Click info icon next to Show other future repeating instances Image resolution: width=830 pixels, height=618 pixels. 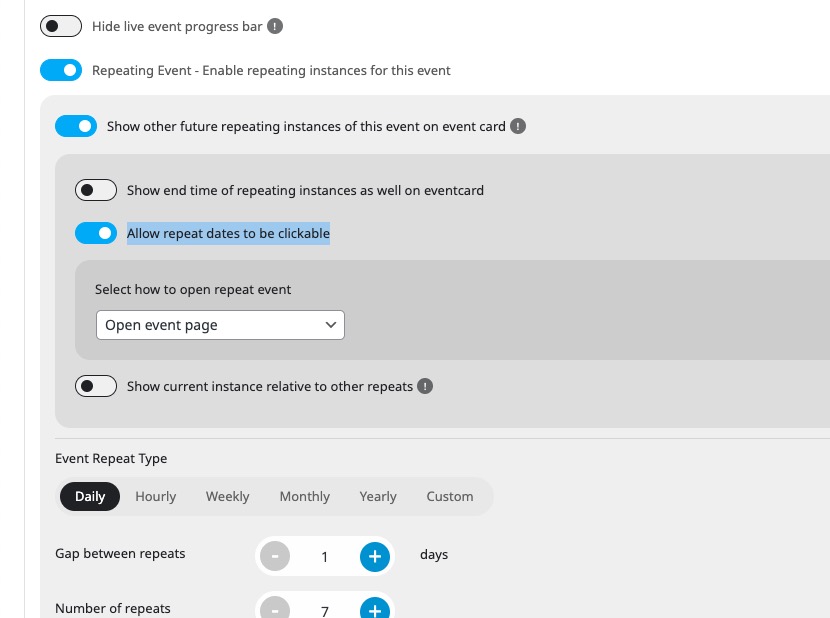coord(518,126)
